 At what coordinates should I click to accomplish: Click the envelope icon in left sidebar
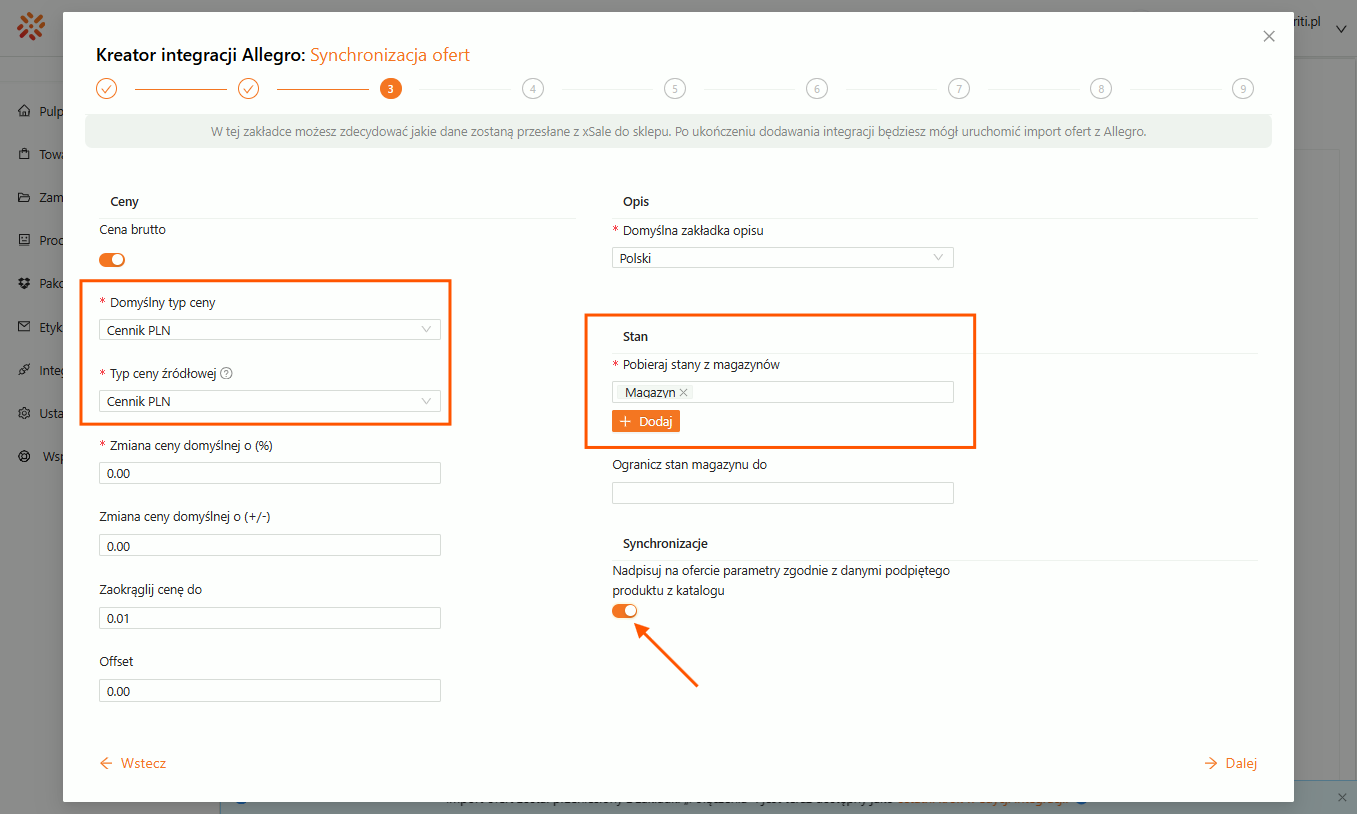click(x=24, y=327)
